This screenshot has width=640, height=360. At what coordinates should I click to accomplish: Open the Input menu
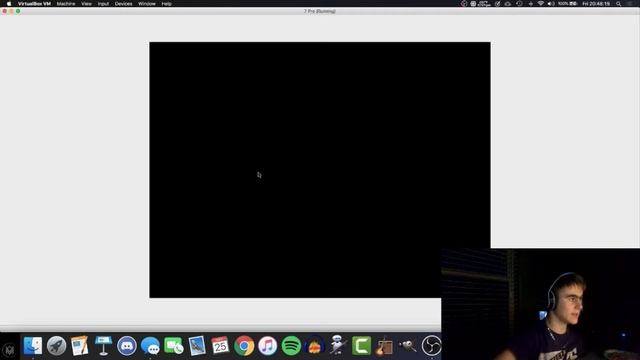[x=103, y=4]
